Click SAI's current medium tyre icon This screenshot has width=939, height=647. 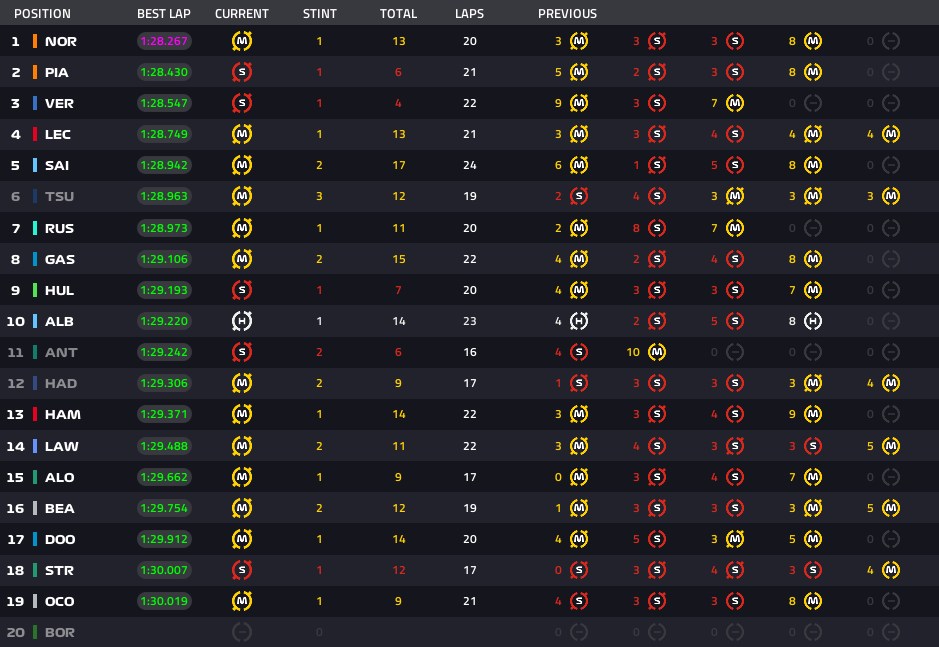[242, 165]
